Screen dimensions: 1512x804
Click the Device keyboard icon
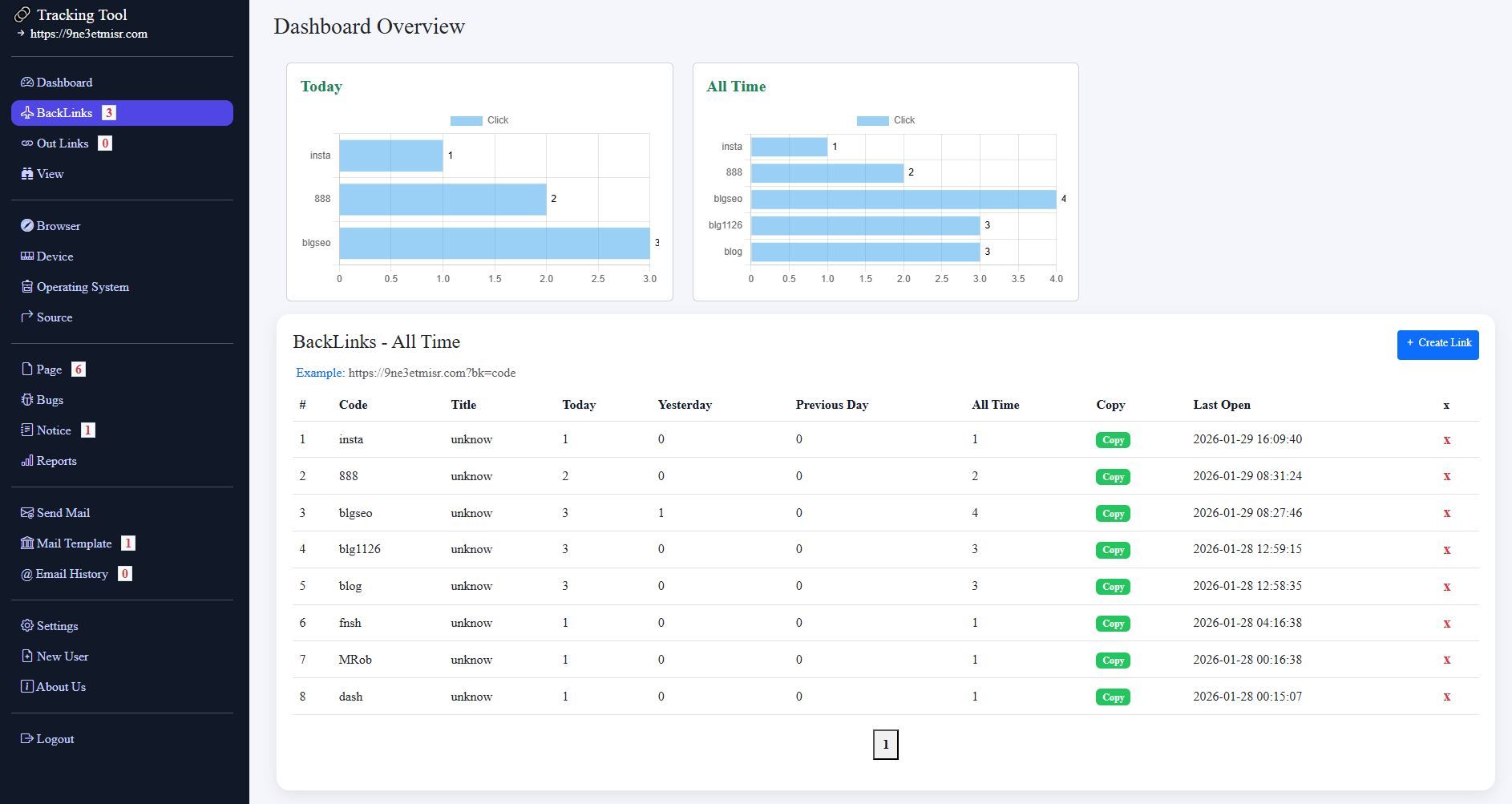click(26, 257)
